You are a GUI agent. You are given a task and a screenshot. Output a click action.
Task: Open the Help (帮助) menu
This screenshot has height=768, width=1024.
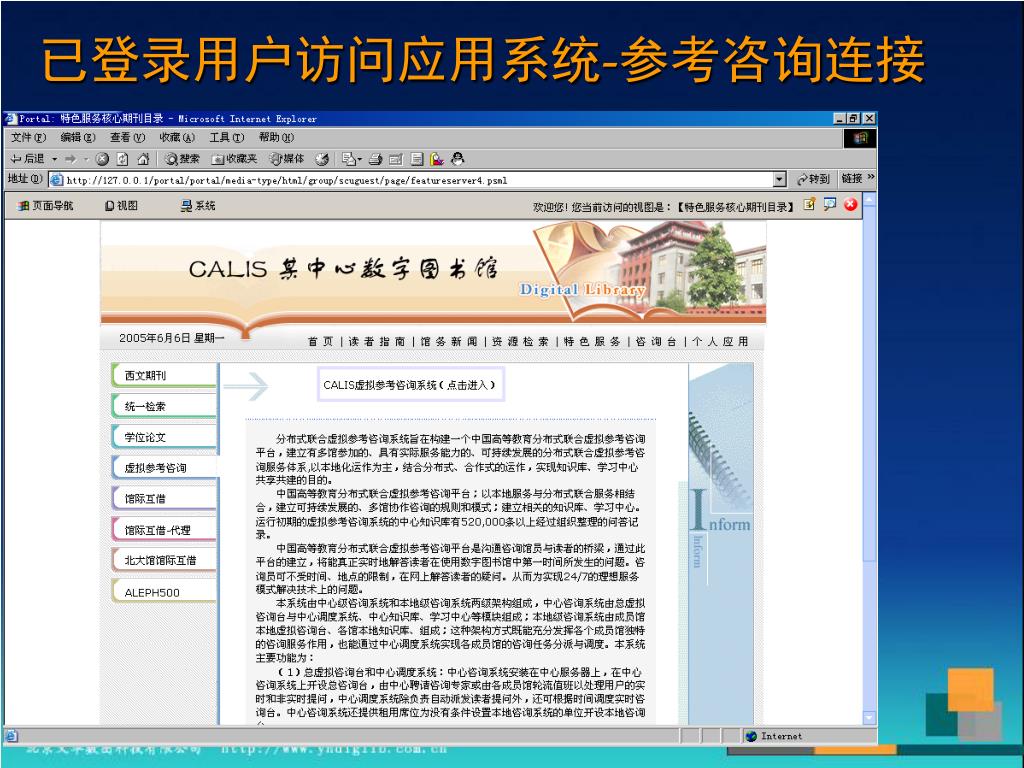tap(276, 138)
